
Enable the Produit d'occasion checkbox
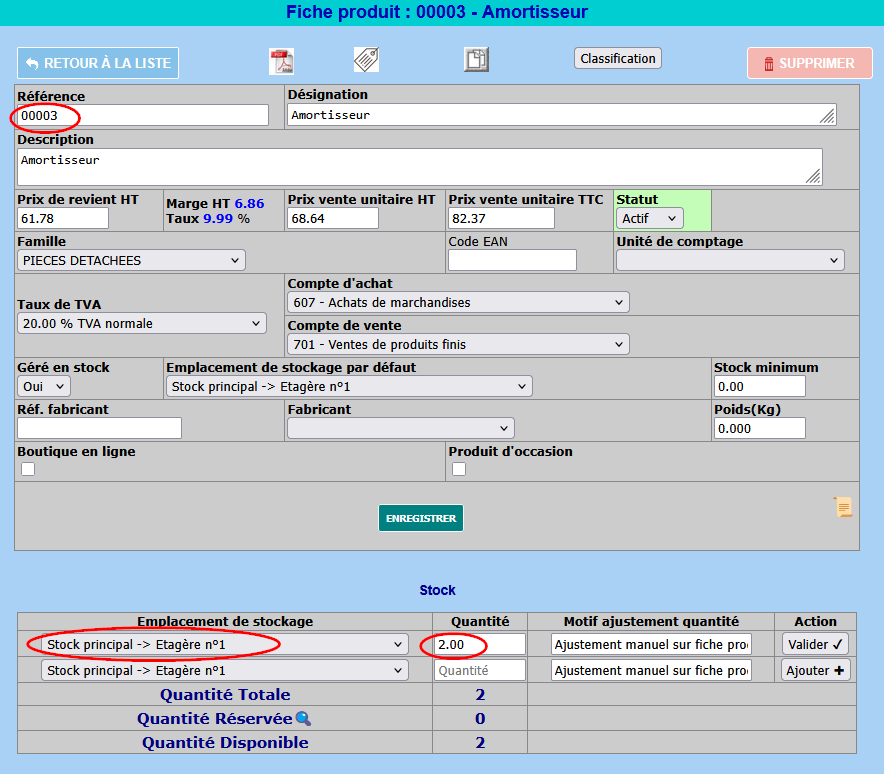(459, 469)
